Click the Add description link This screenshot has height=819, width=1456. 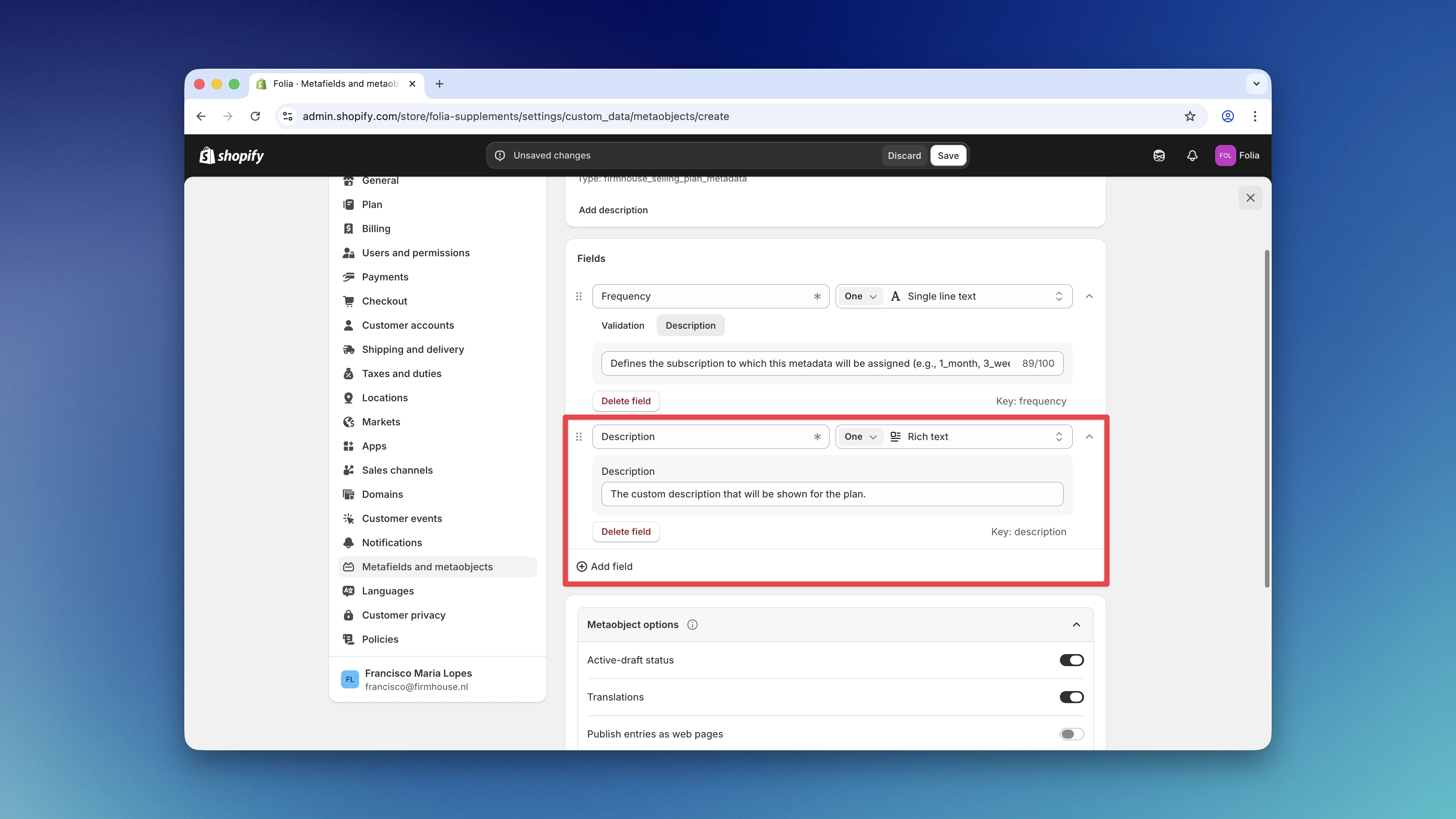point(613,209)
